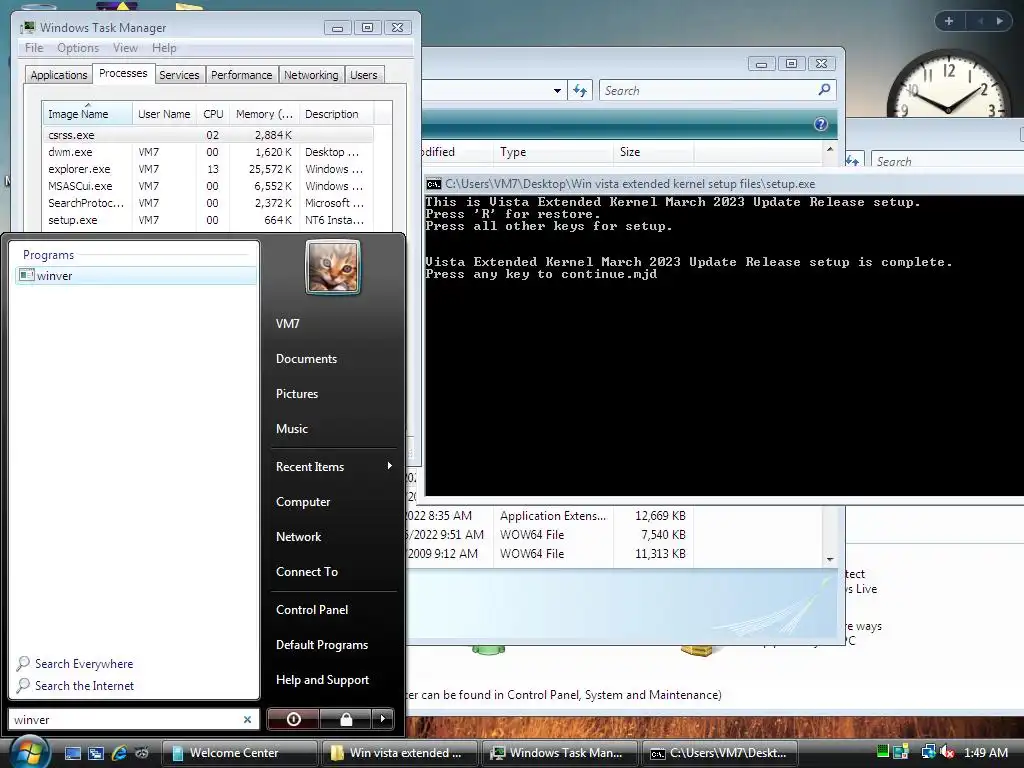
Task: Sort processes by Image Name column
Action: (x=88, y=114)
